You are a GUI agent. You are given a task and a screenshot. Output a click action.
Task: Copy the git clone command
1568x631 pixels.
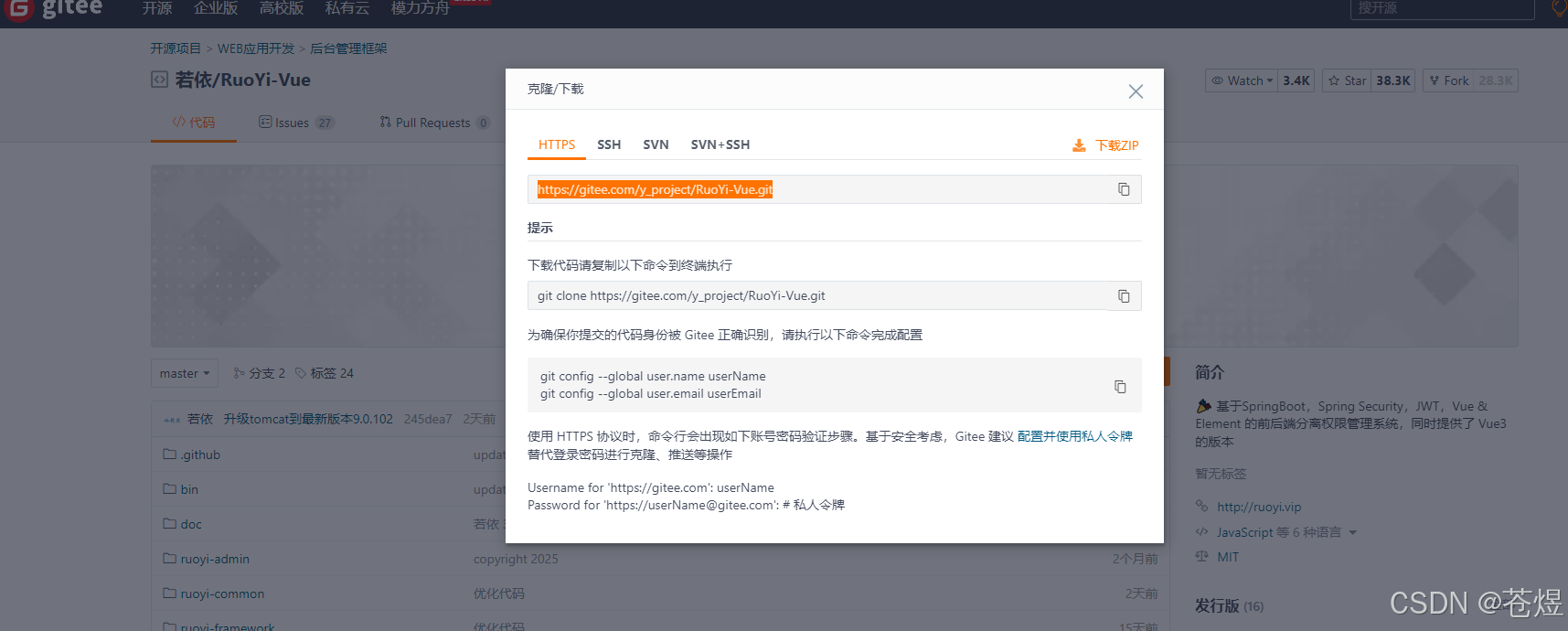pos(1124,296)
